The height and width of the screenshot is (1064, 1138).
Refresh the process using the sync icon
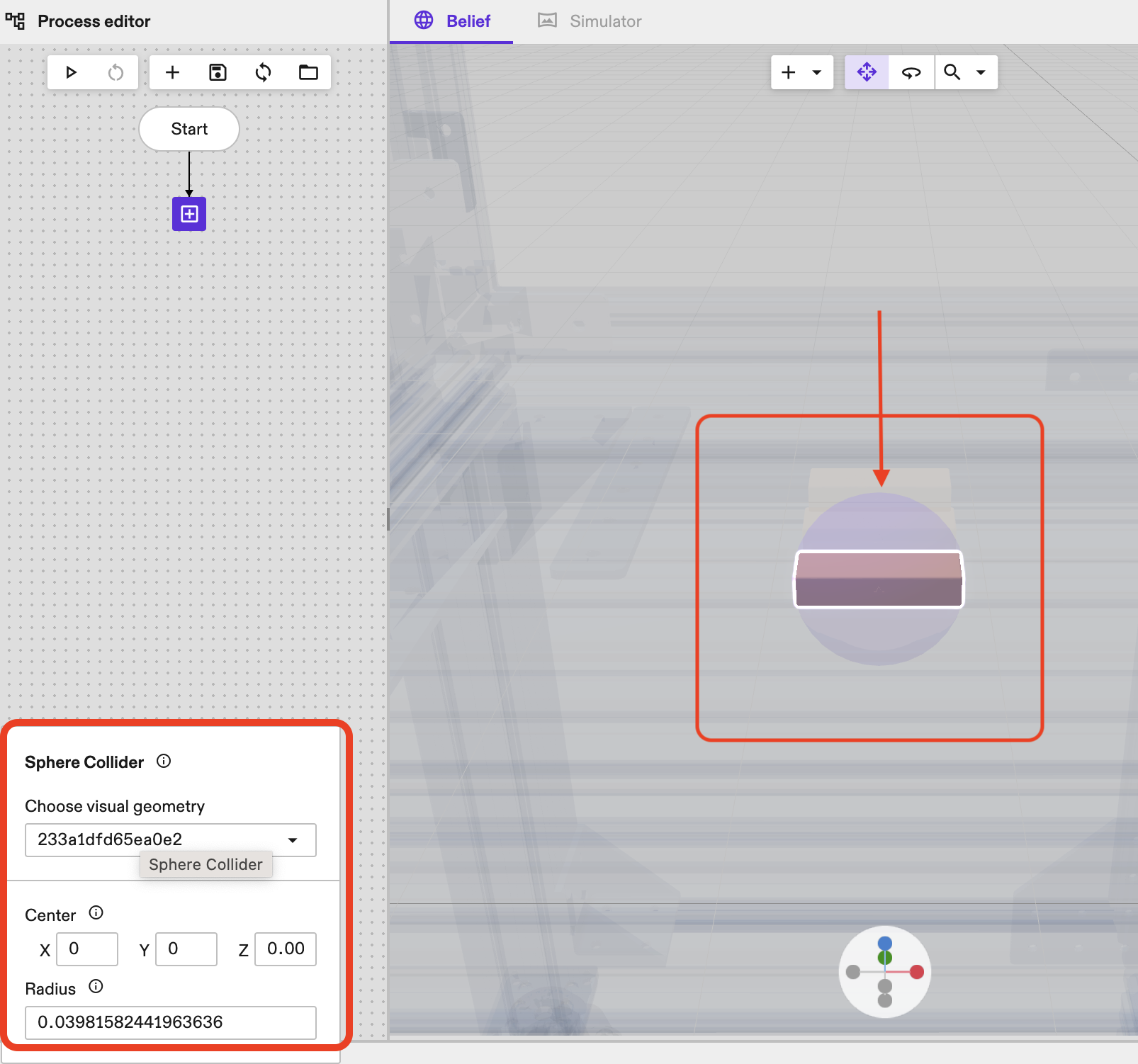pos(263,72)
